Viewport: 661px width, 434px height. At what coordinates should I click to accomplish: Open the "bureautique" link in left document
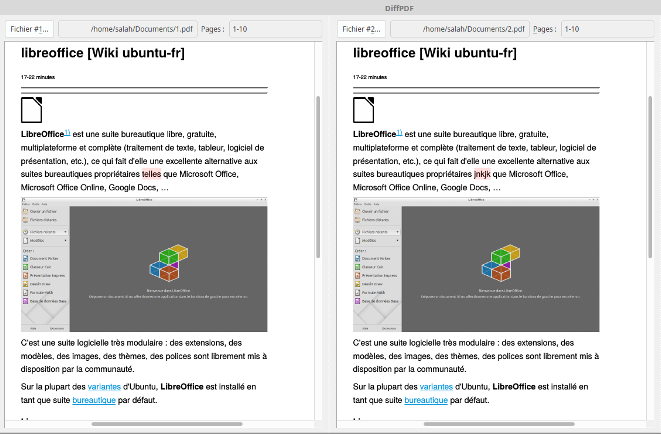94,400
